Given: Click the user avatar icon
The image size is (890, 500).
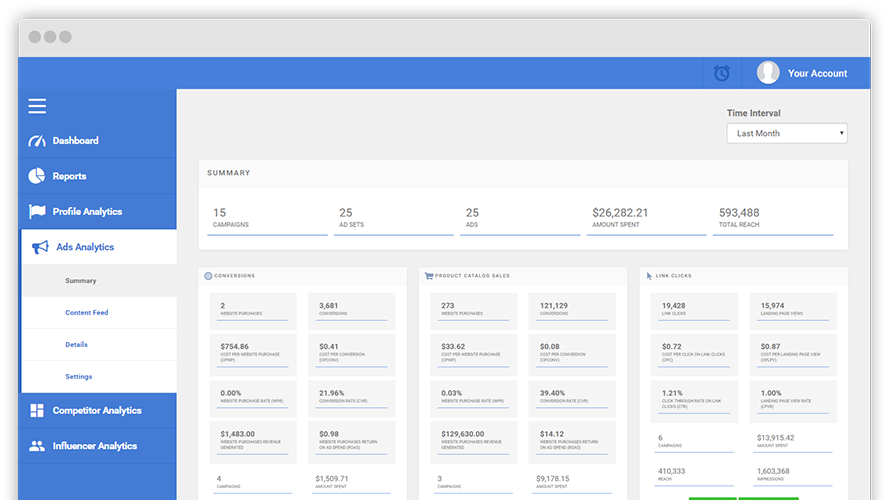Looking at the screenshot, I should pyautogui.click(x=768, y=73).
